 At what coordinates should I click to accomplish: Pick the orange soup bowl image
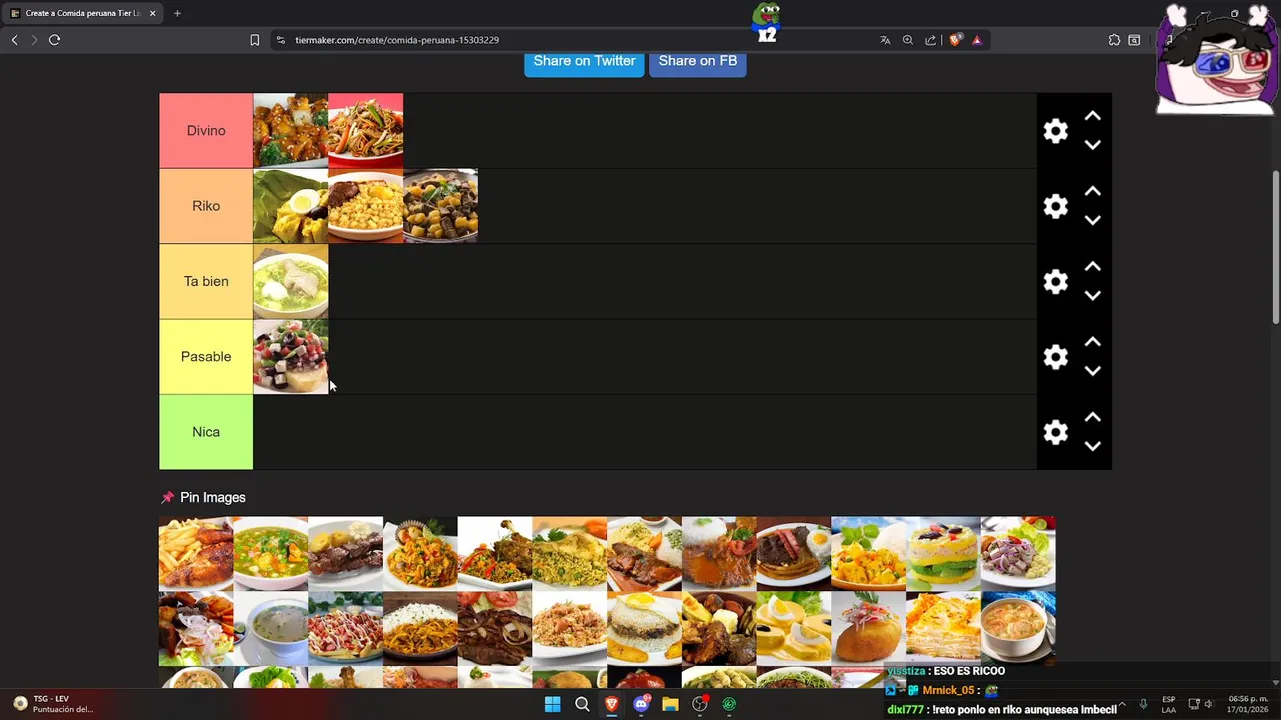(1018, 628)
